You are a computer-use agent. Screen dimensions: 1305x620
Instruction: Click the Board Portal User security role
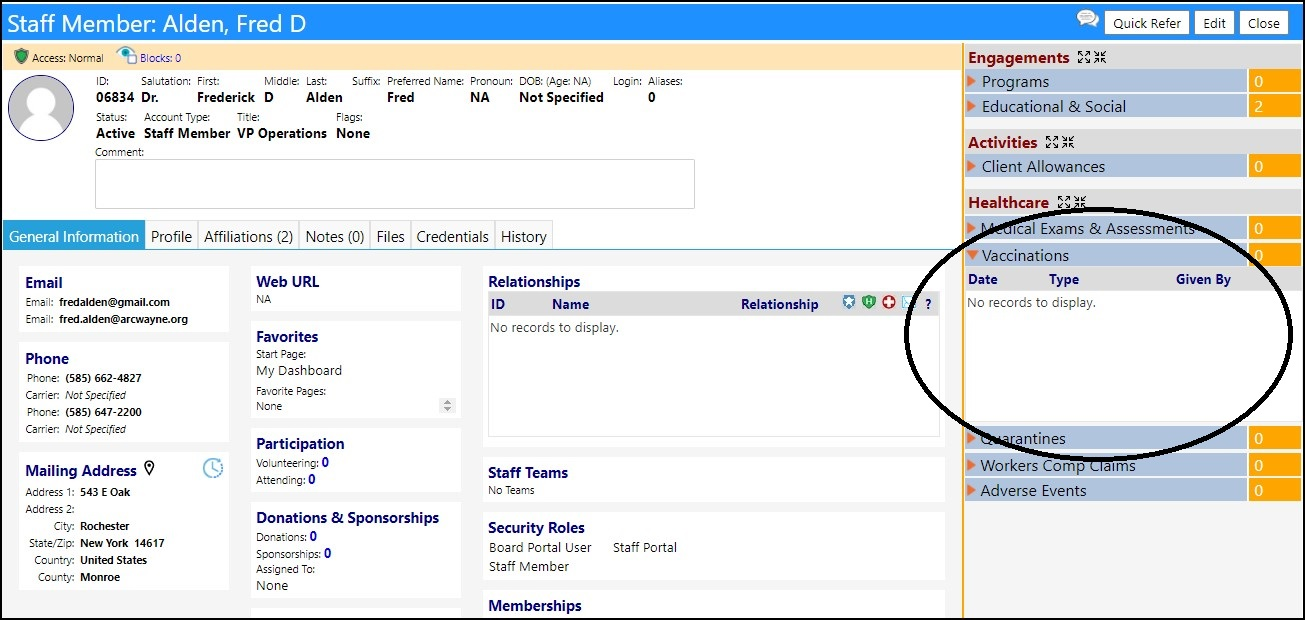540,547
